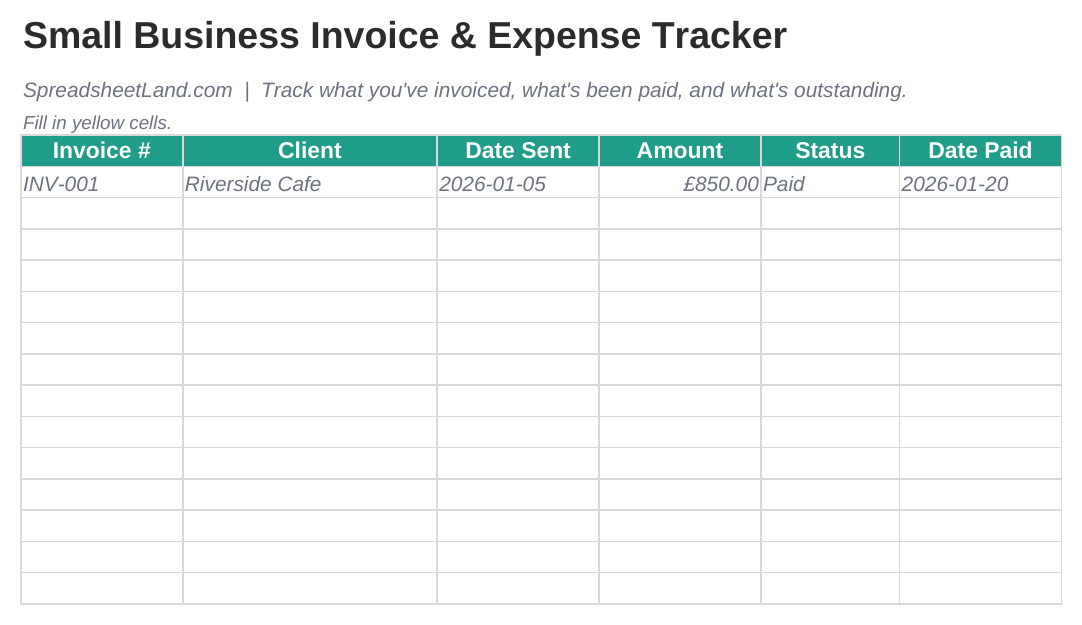Image resolution: width=1082 pixels, height=625 pixels.
Task: Click the Paid status cell
Action: point(830,183)
